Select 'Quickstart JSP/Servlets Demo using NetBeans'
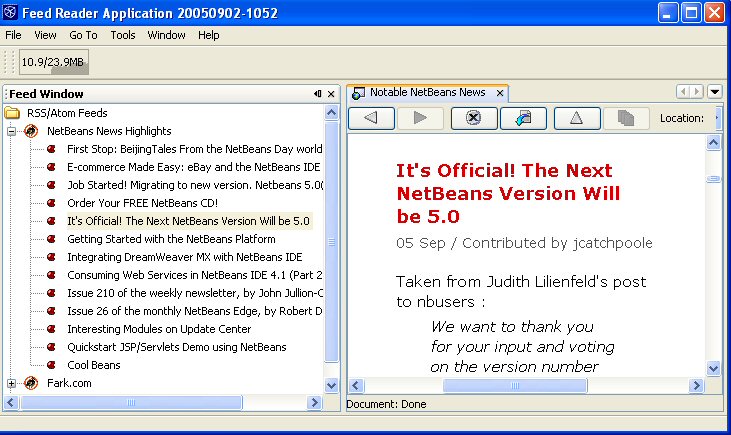 point(177,347)
